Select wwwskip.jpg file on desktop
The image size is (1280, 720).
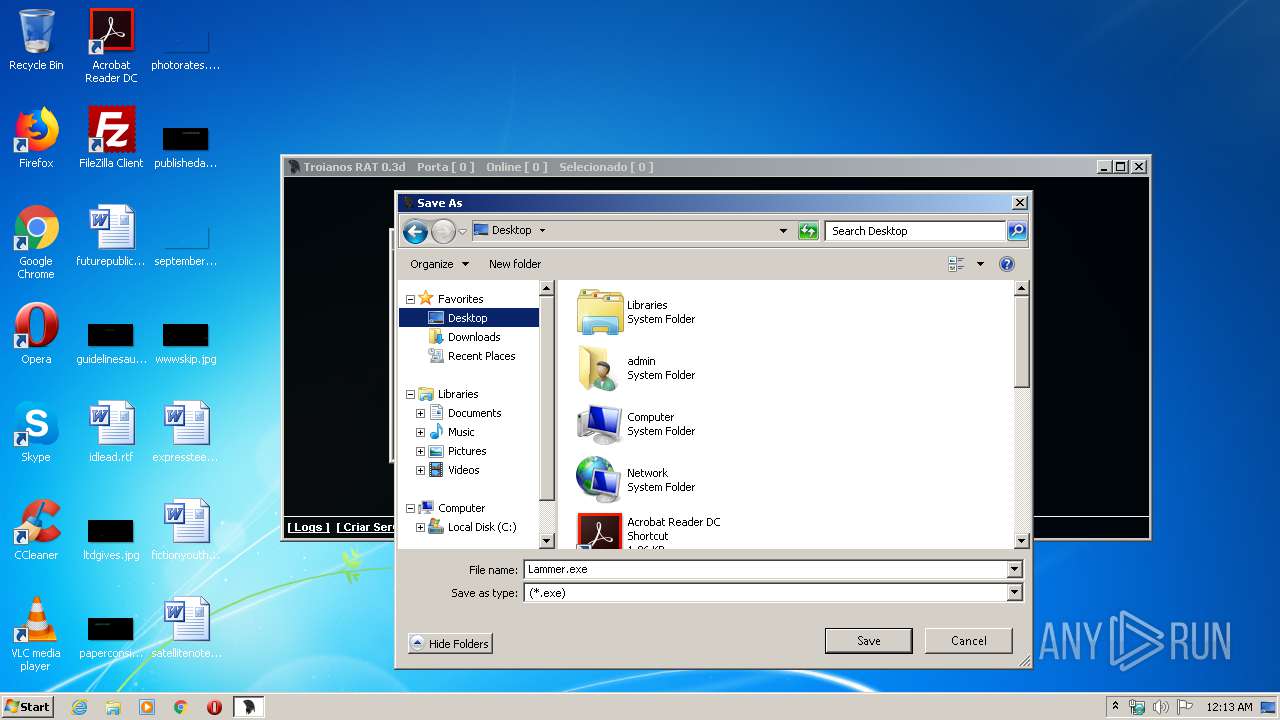186,343
